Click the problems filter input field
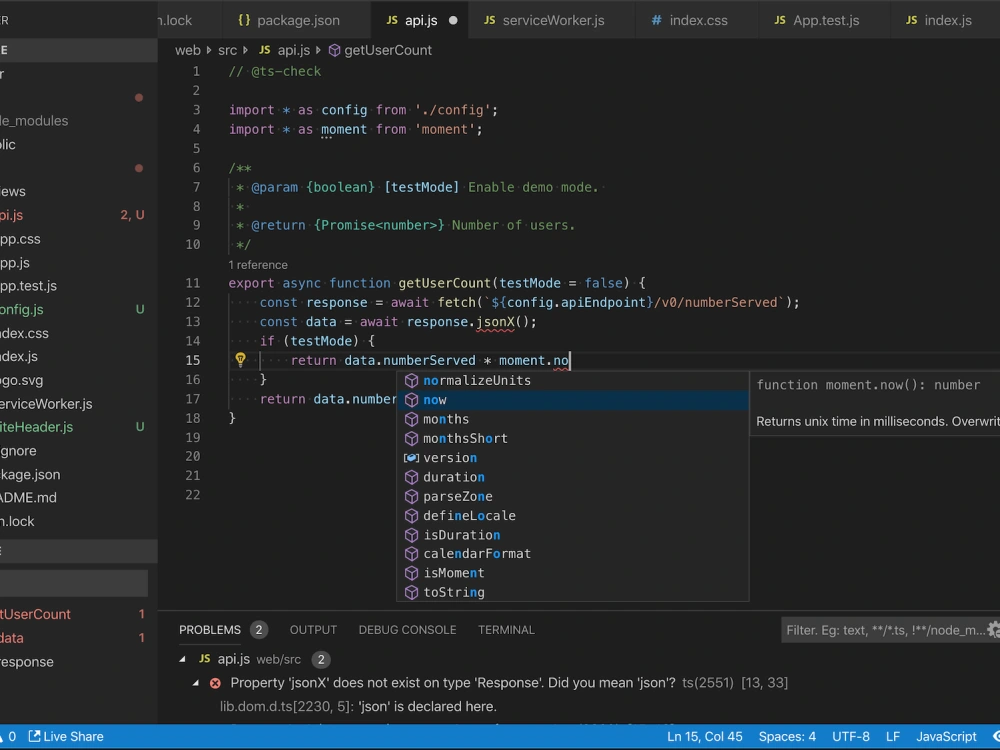The image size is (1000, 750). pos(883,630)
